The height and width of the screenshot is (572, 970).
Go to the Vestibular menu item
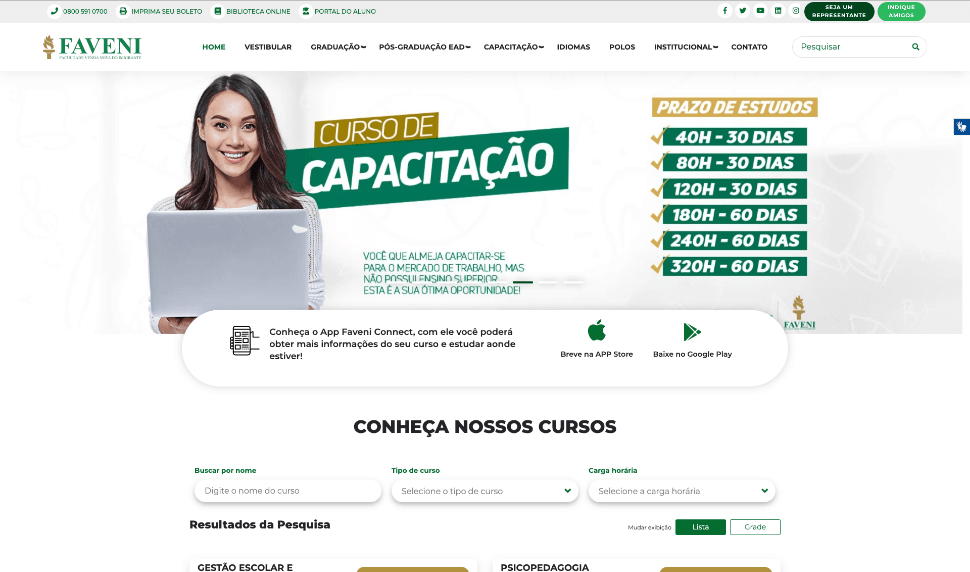click(x=268, y=47)
